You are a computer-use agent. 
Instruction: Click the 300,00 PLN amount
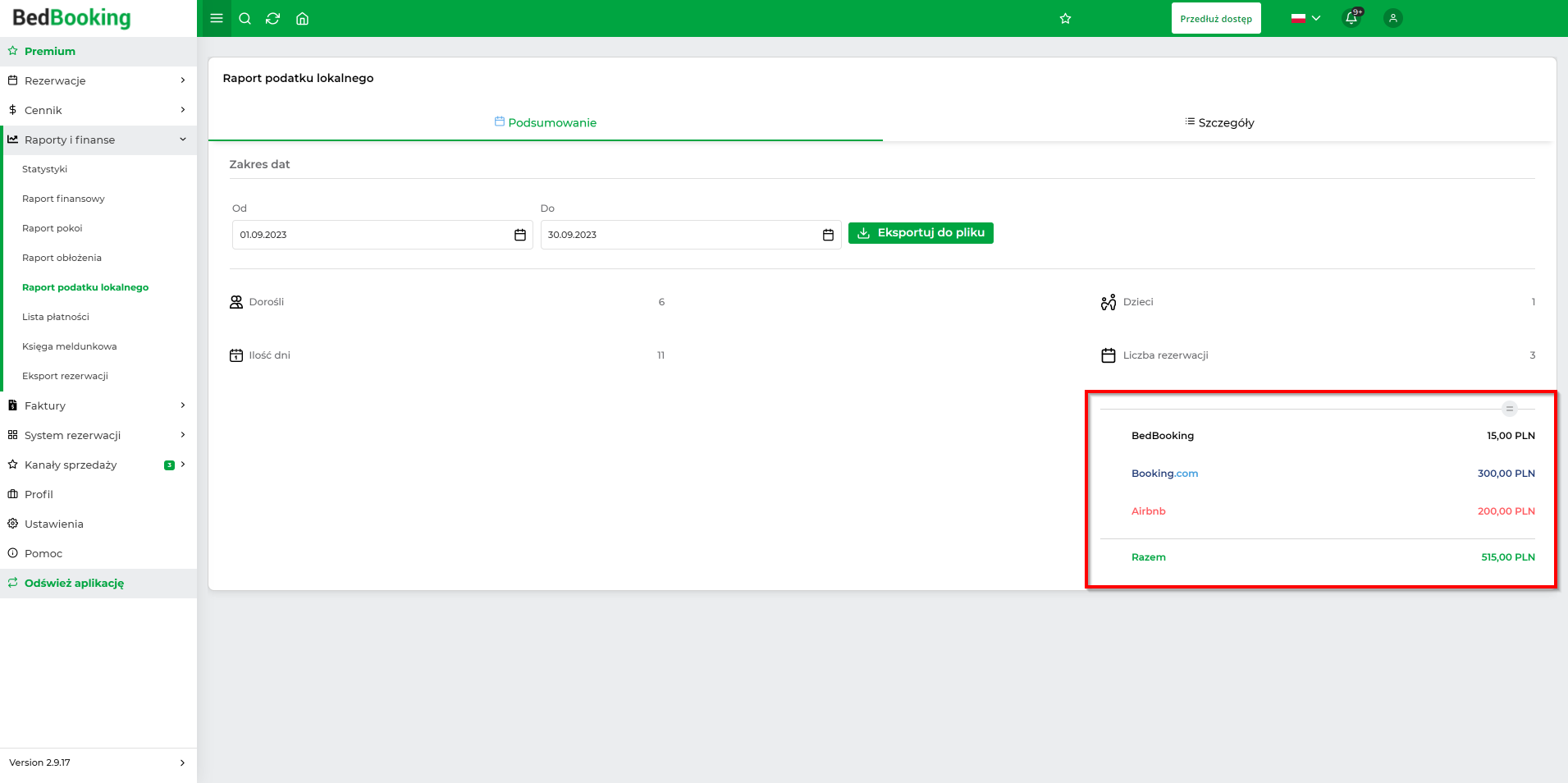point(1506,474)
